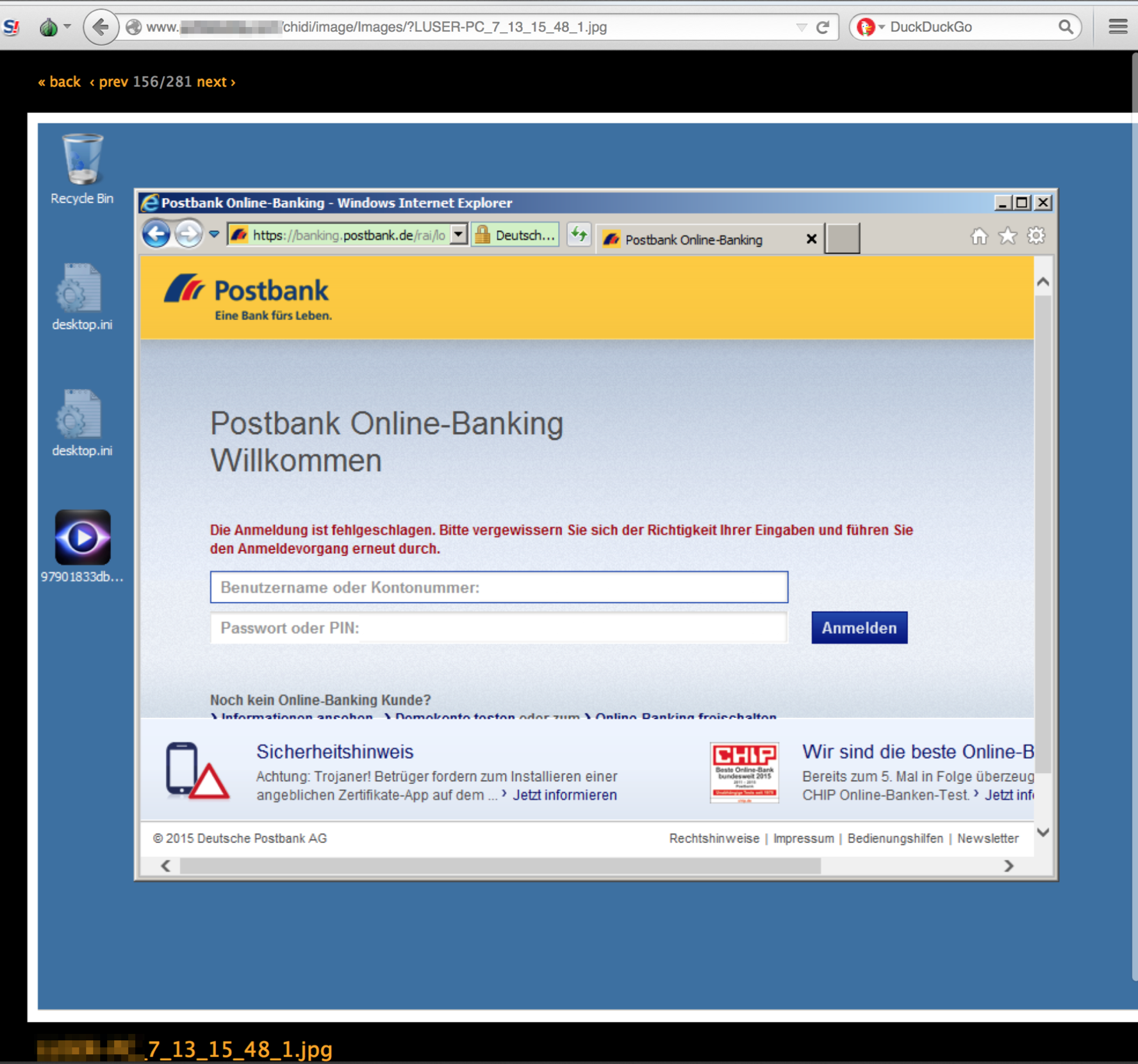Click the page vertical scrollbar down arrow
The height and width of the screenshot is (1064, 1138).
point(1043,833)
